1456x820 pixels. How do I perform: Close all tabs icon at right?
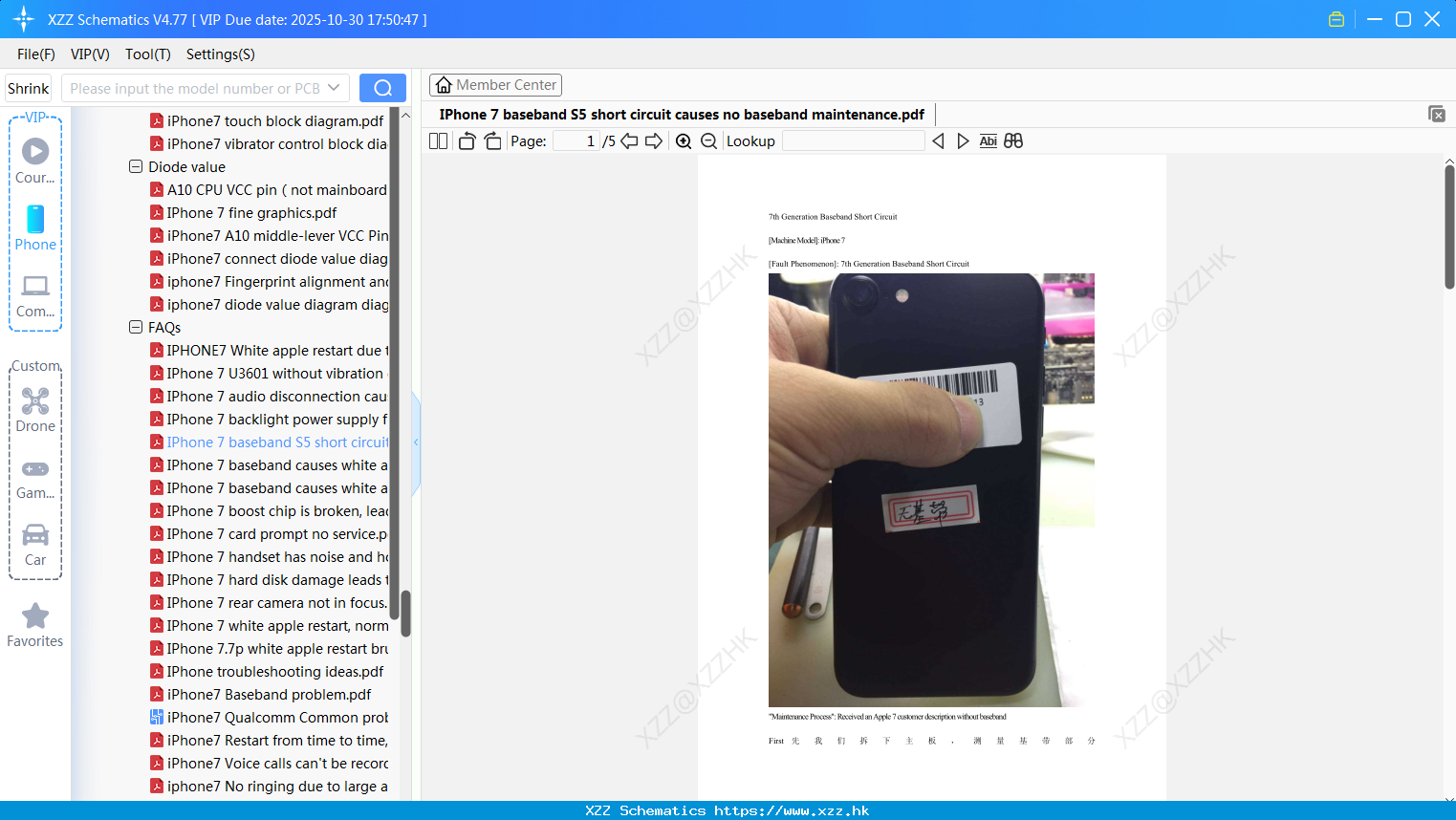[x=1437, y=114]
